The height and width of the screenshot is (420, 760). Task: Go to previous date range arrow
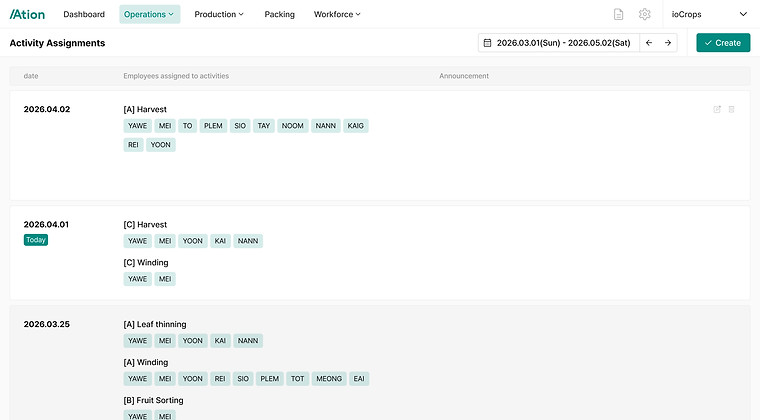click(x=649, y=43)
